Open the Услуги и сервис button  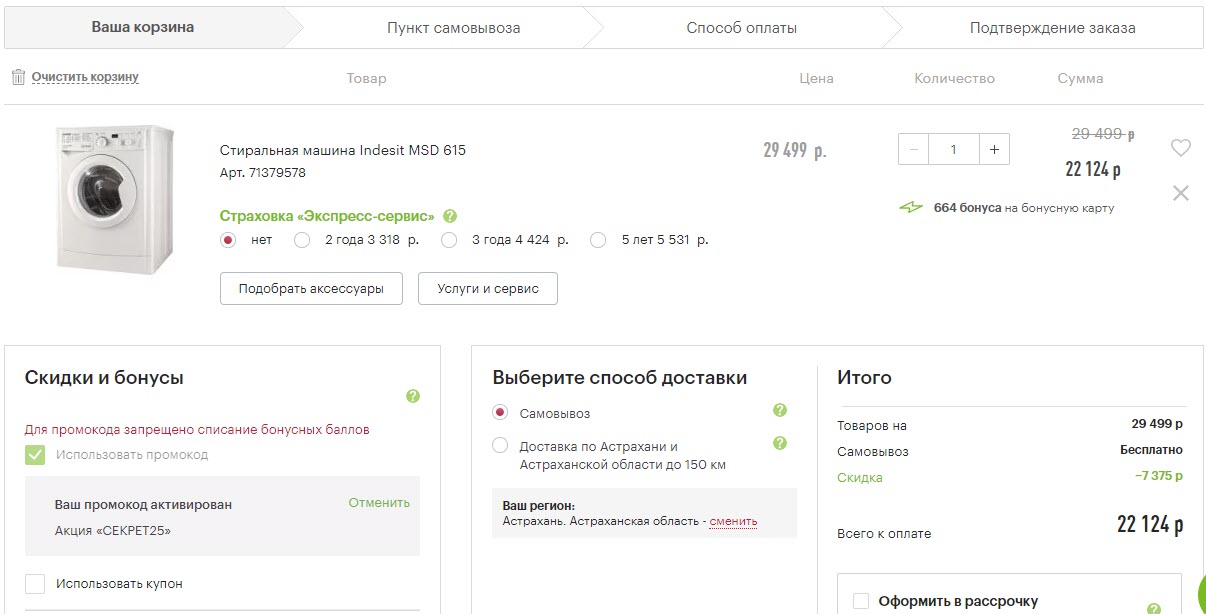coord(487,289)
